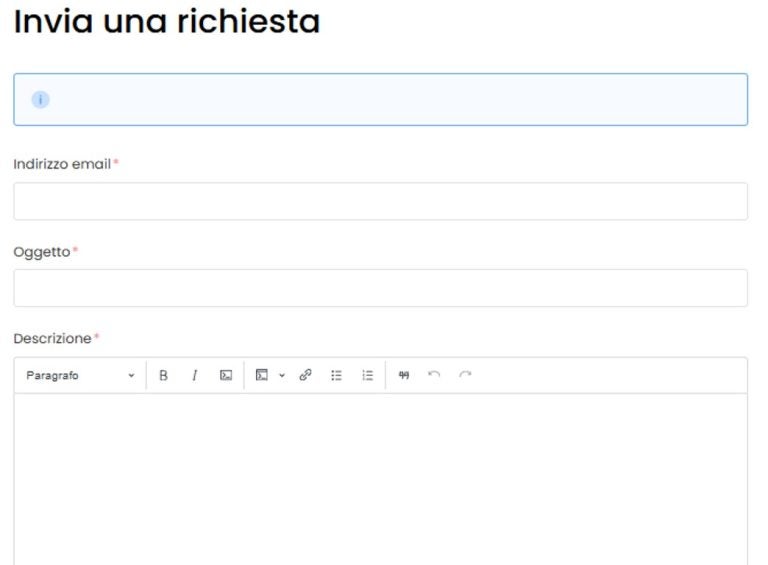Start a bulleted list
The width and height of the screenshot is (768, 565).
tap(337, 375)
